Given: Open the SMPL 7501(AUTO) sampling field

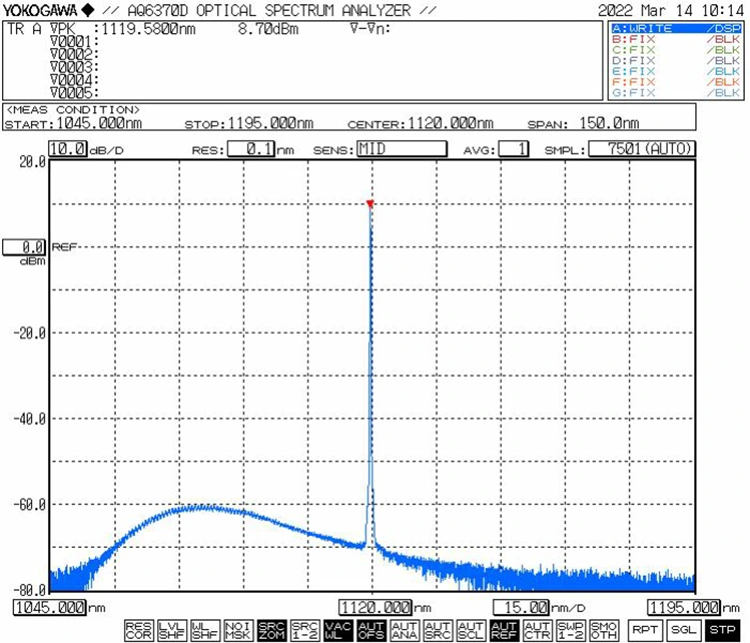Looking at the screenshot, I should coord(641,149).
